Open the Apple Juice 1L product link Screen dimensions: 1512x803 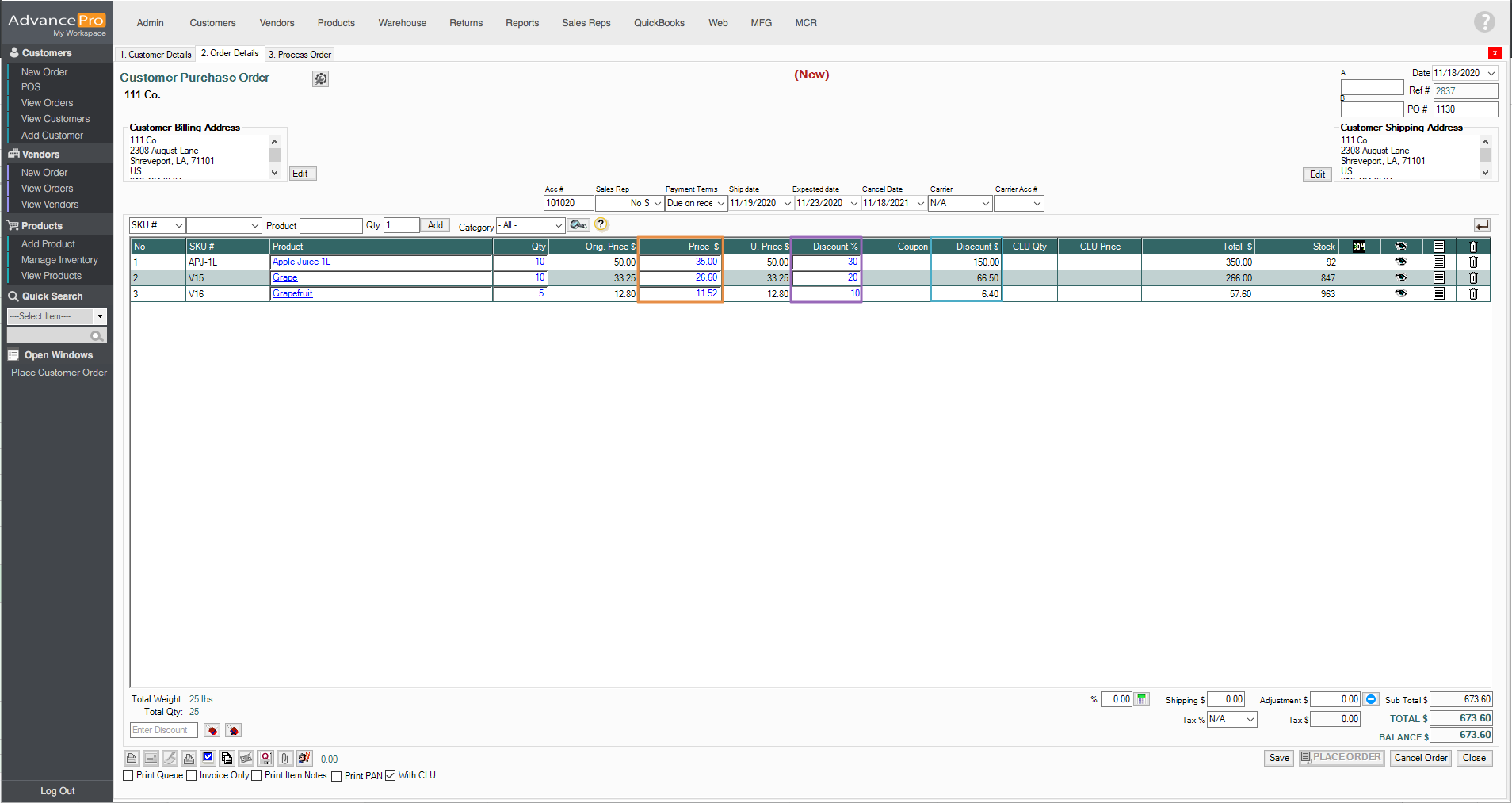point(301,262)
